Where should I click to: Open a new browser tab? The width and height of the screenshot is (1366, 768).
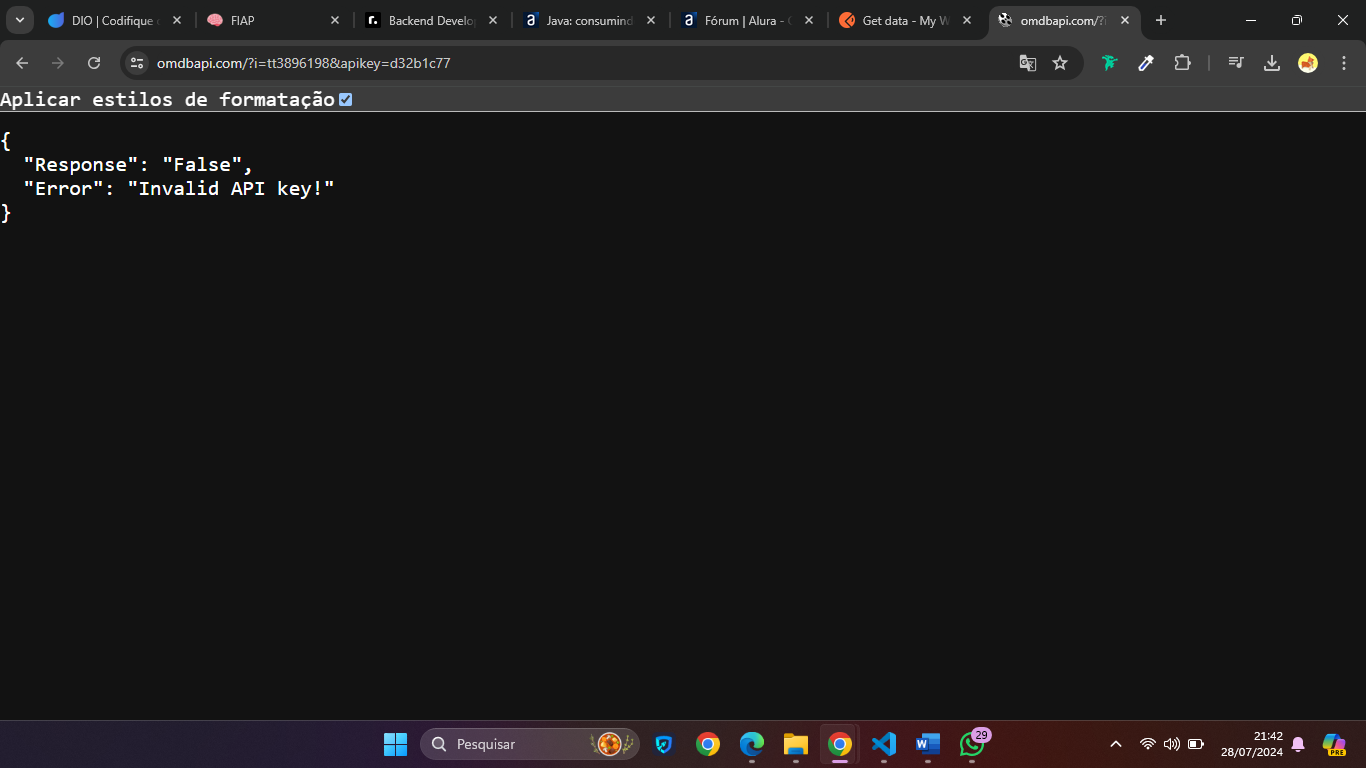click(1161, 20)
